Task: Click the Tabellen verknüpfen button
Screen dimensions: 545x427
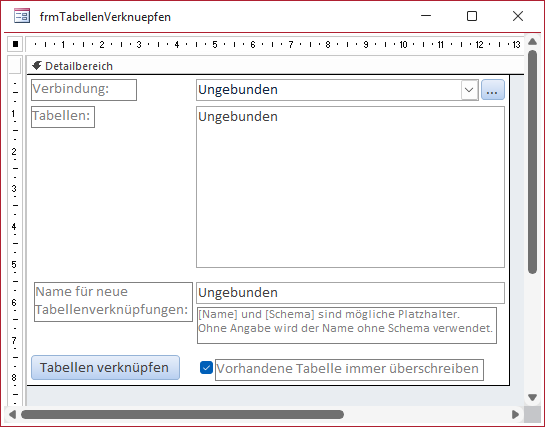Action: tap(105, 368)
